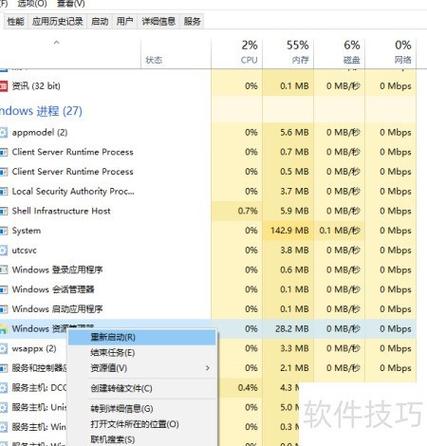Click the 0.4% CPU value for 服务主机: DC

pyautogui.click(x=248, y=388)
